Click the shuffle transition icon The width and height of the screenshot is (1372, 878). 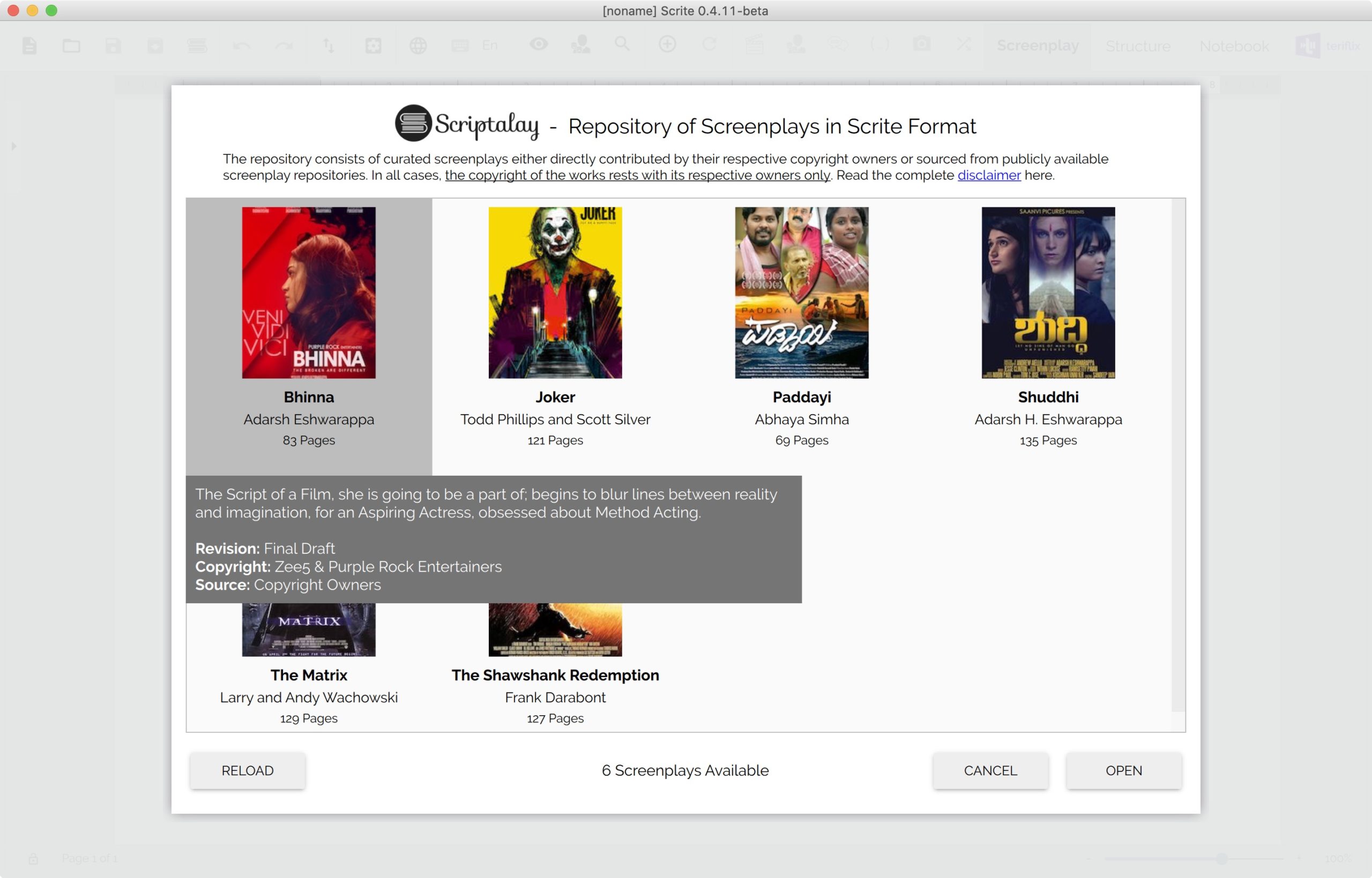point(964,44)
